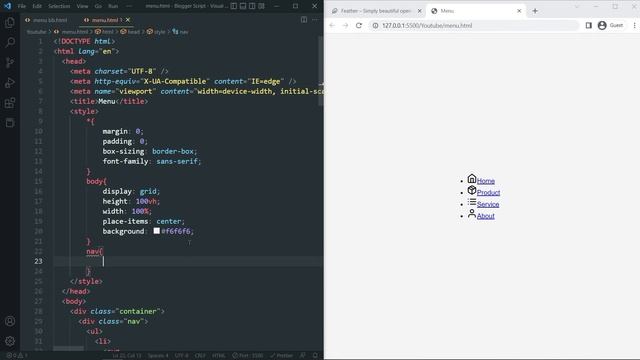640x360 pixels.
Task: Click the VS Code logo icon
Action: tap(7, 6)
